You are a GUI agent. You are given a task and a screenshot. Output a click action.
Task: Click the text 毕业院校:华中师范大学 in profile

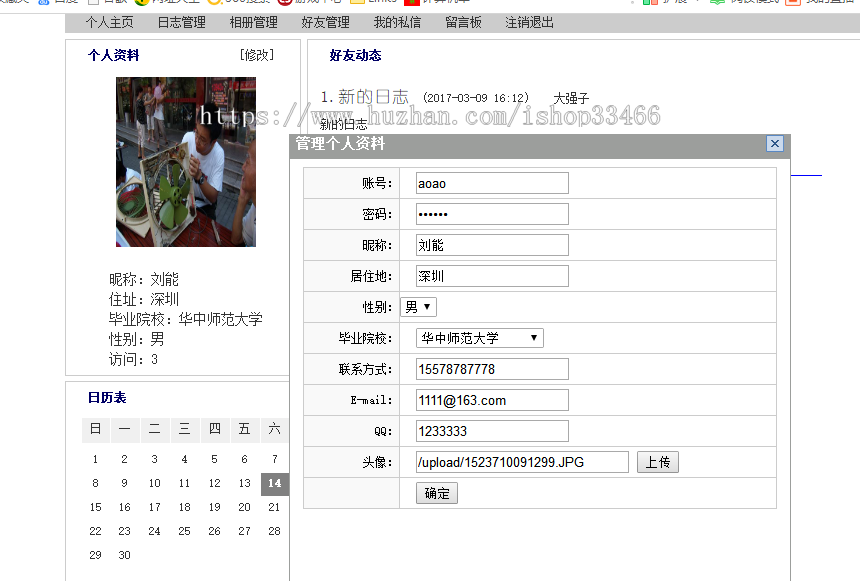[x=185, y=319]
